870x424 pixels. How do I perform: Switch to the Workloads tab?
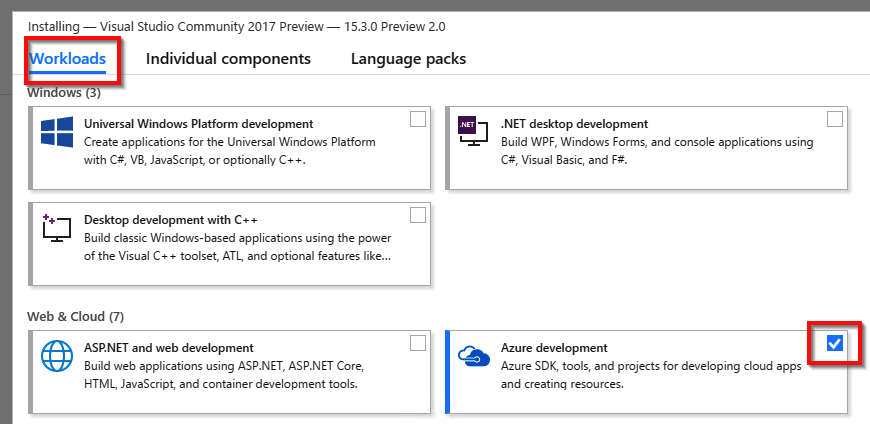tap(67, 59)
